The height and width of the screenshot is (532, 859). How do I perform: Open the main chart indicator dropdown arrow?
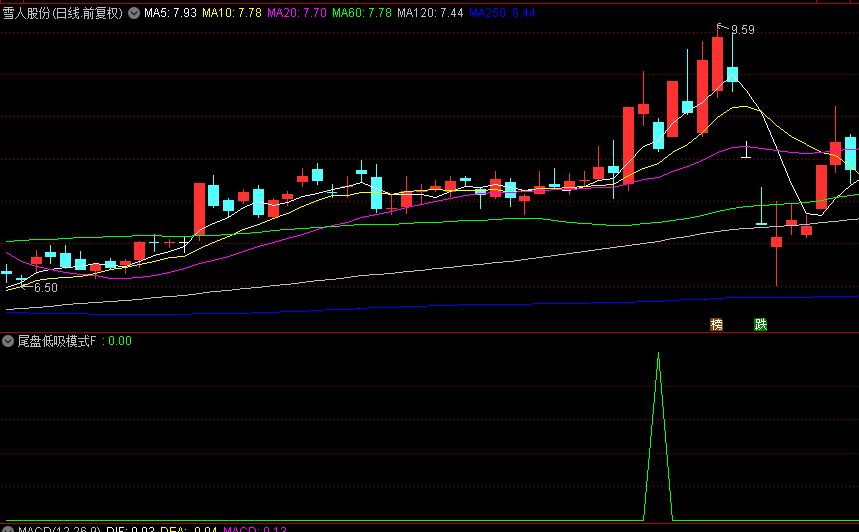(x=133, y=14)
